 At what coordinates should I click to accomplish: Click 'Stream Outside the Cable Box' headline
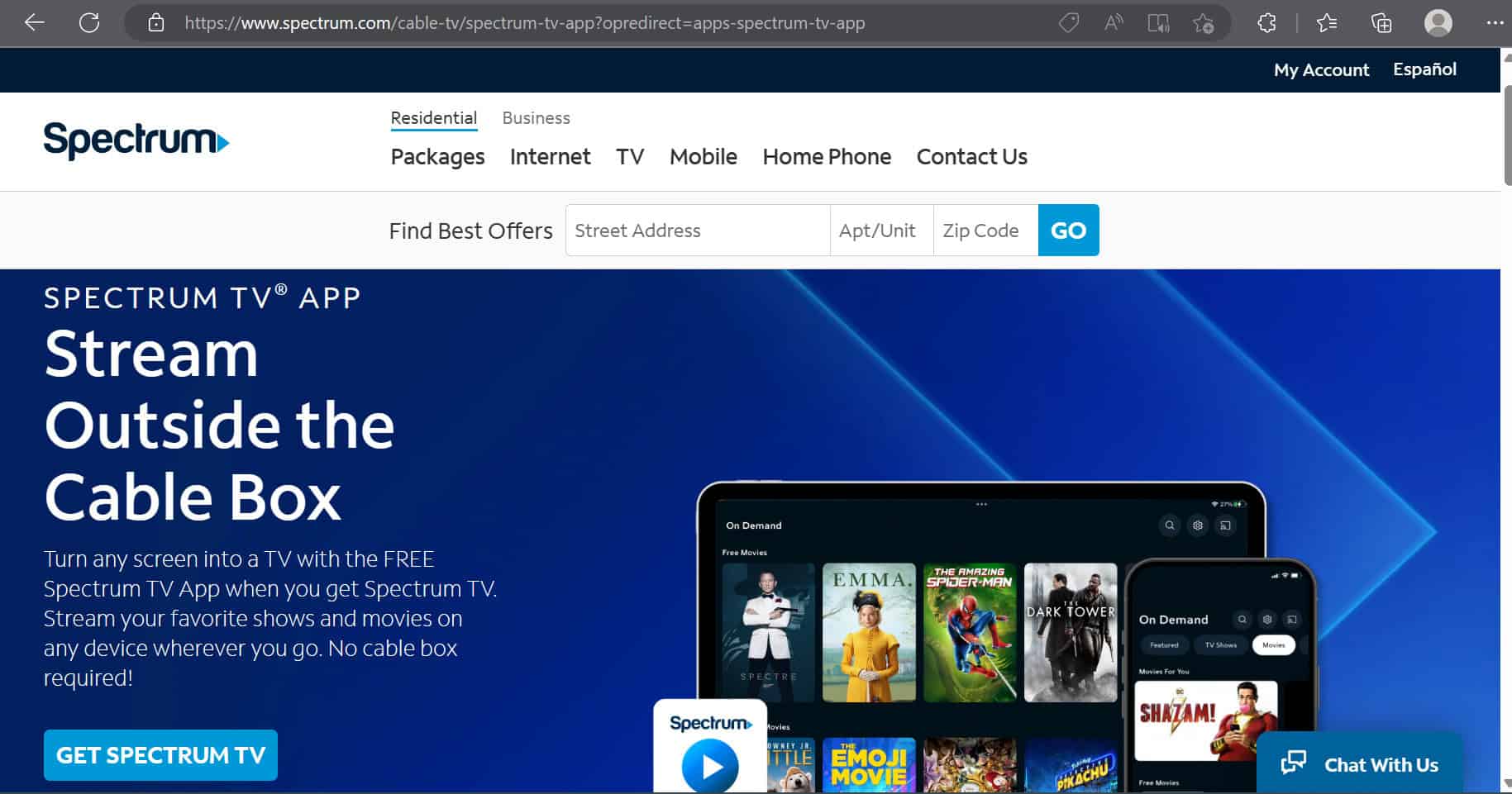point(219,425)
